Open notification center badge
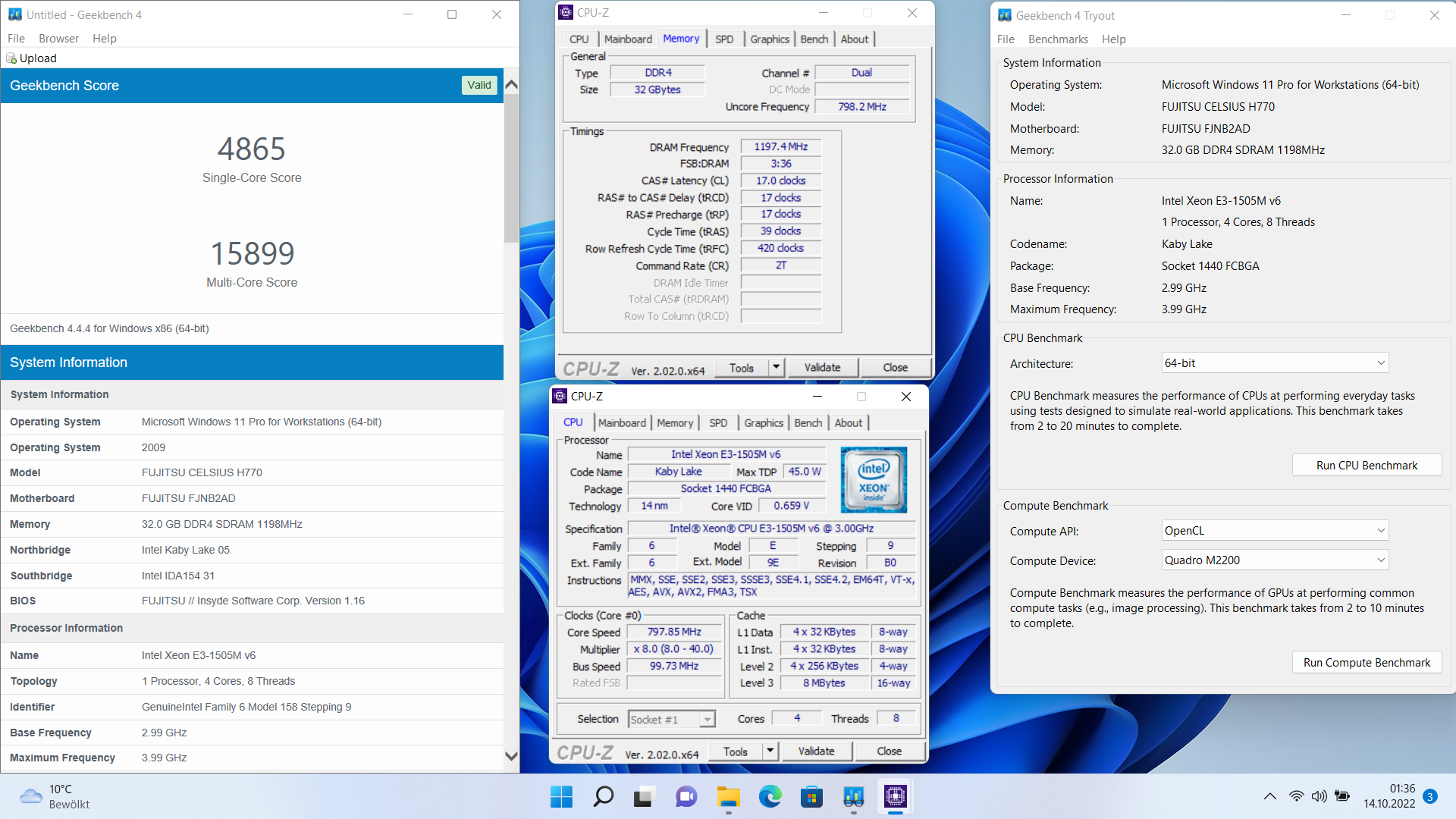The image size is (1456, 819). pos(1430,796)
